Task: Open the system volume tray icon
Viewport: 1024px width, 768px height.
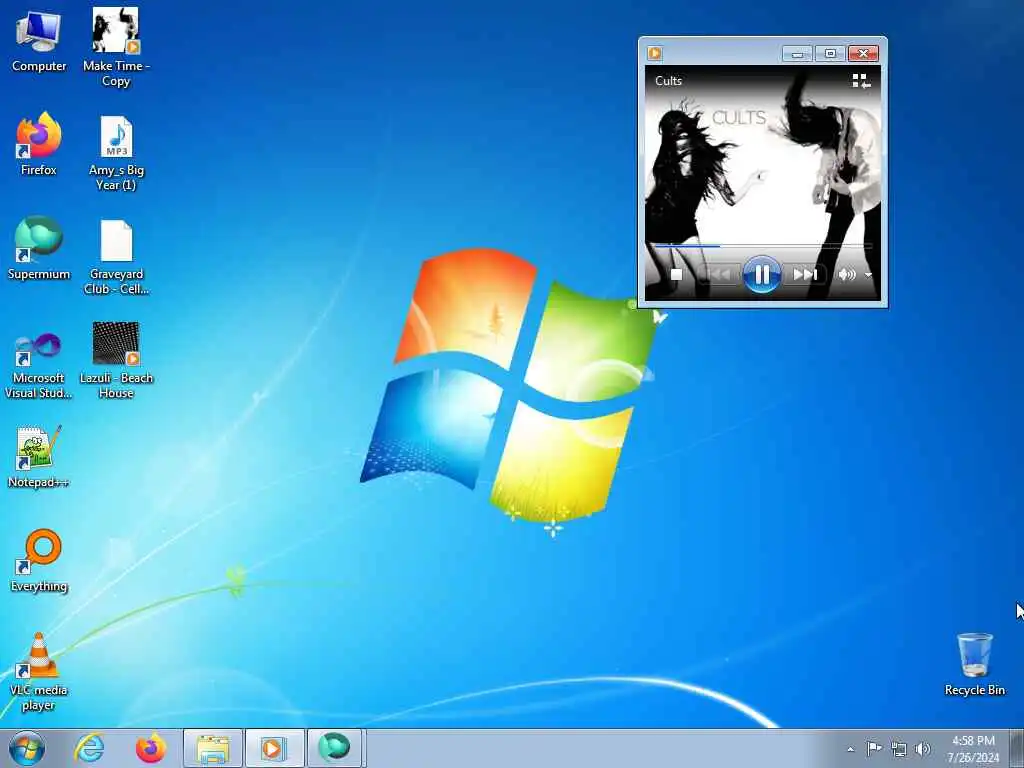Action: (923, 749)
